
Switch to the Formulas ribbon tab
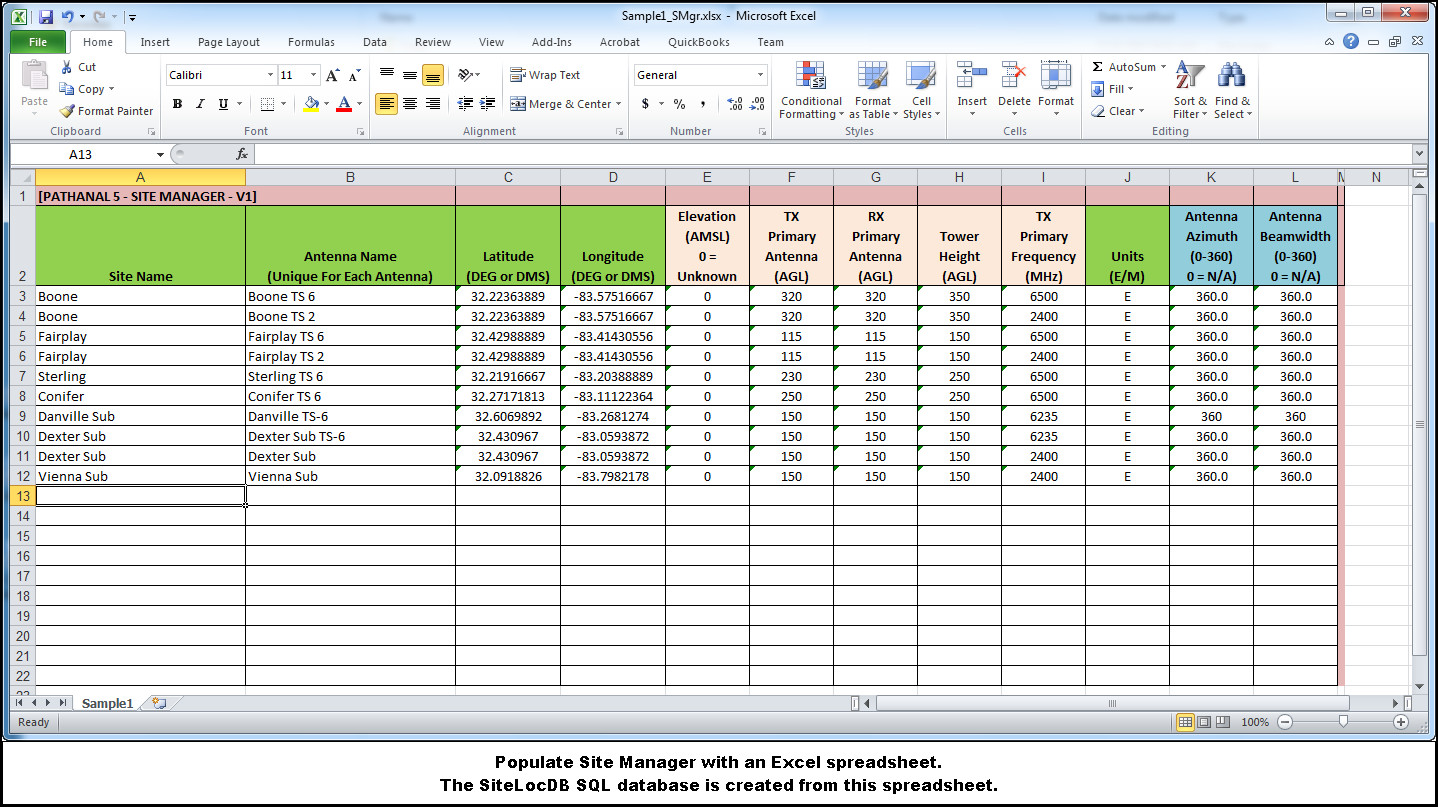point(311,42)
